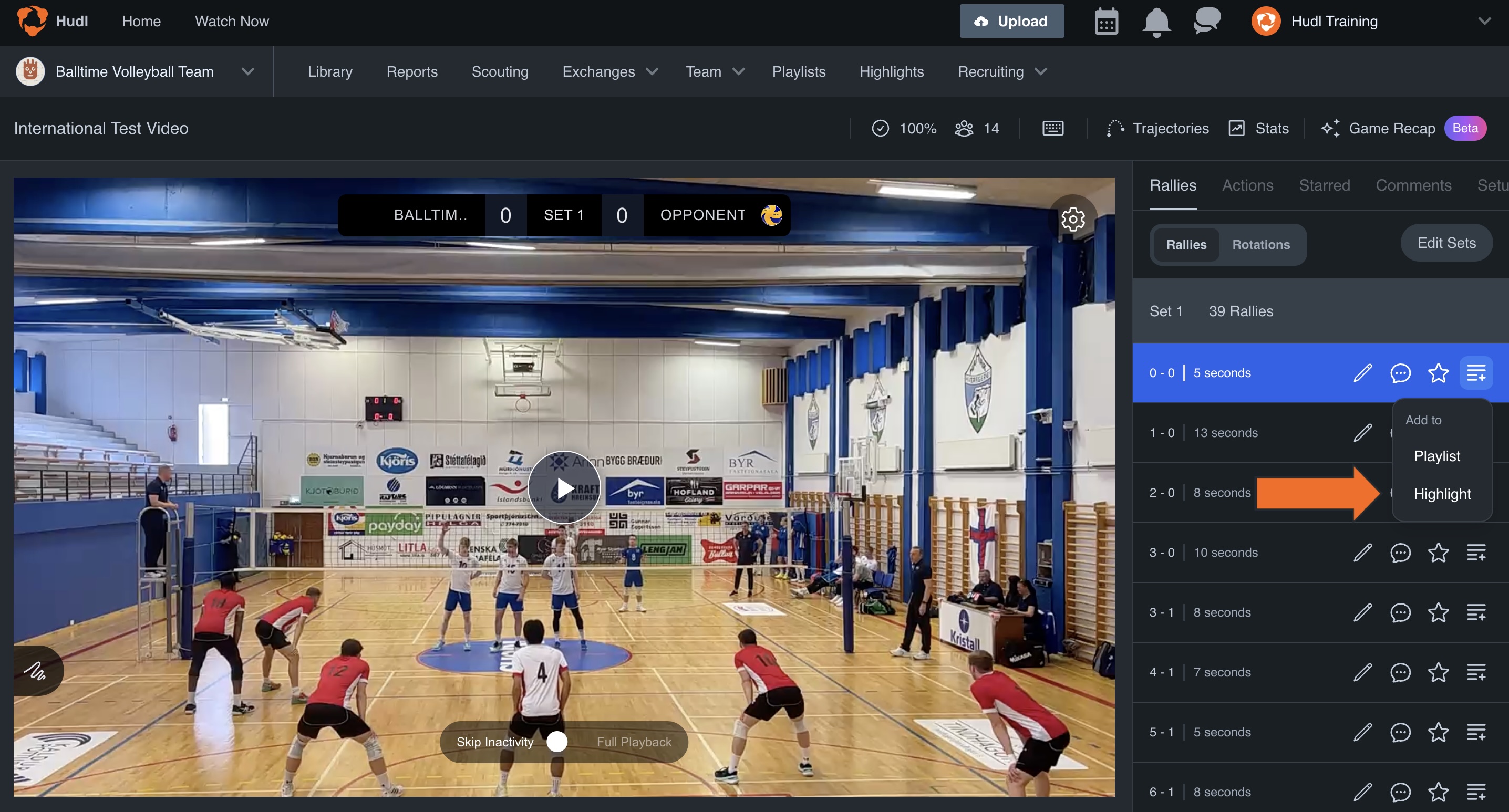Play the video
This screenshot has width=1509, height=812.
coord(564,487)
